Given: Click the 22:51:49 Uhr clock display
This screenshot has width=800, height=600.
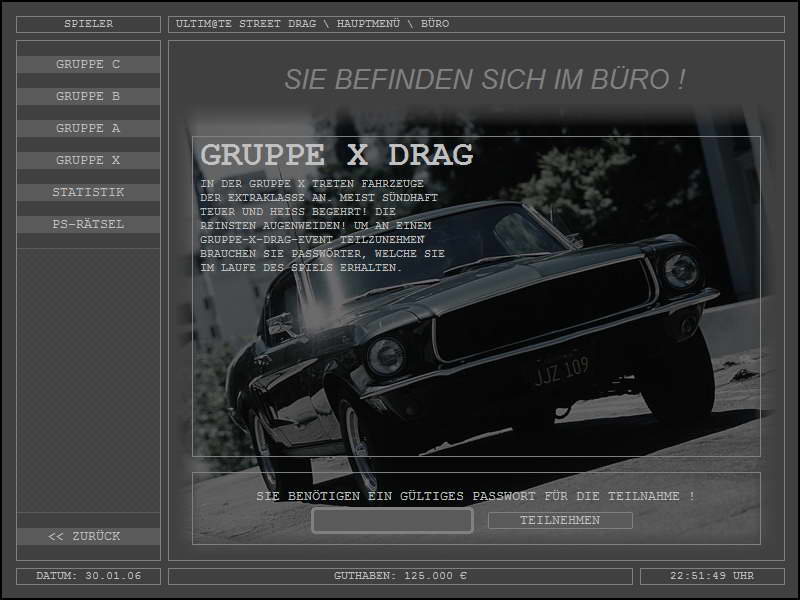Looking at the screenshot, I should click(711, 576).
